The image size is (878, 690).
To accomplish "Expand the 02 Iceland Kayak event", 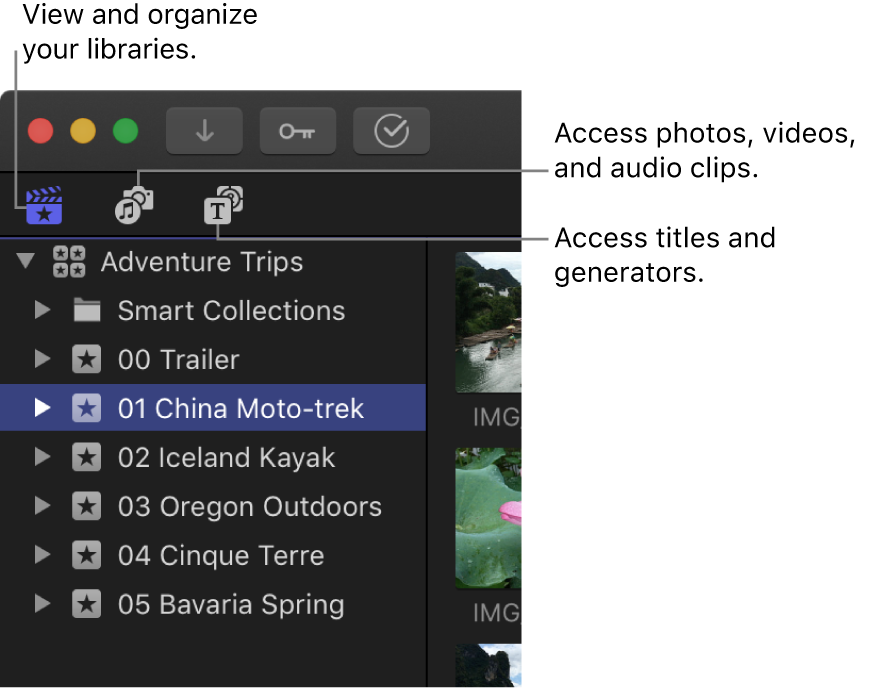I will pyautogui.click(x=42, y=458).
